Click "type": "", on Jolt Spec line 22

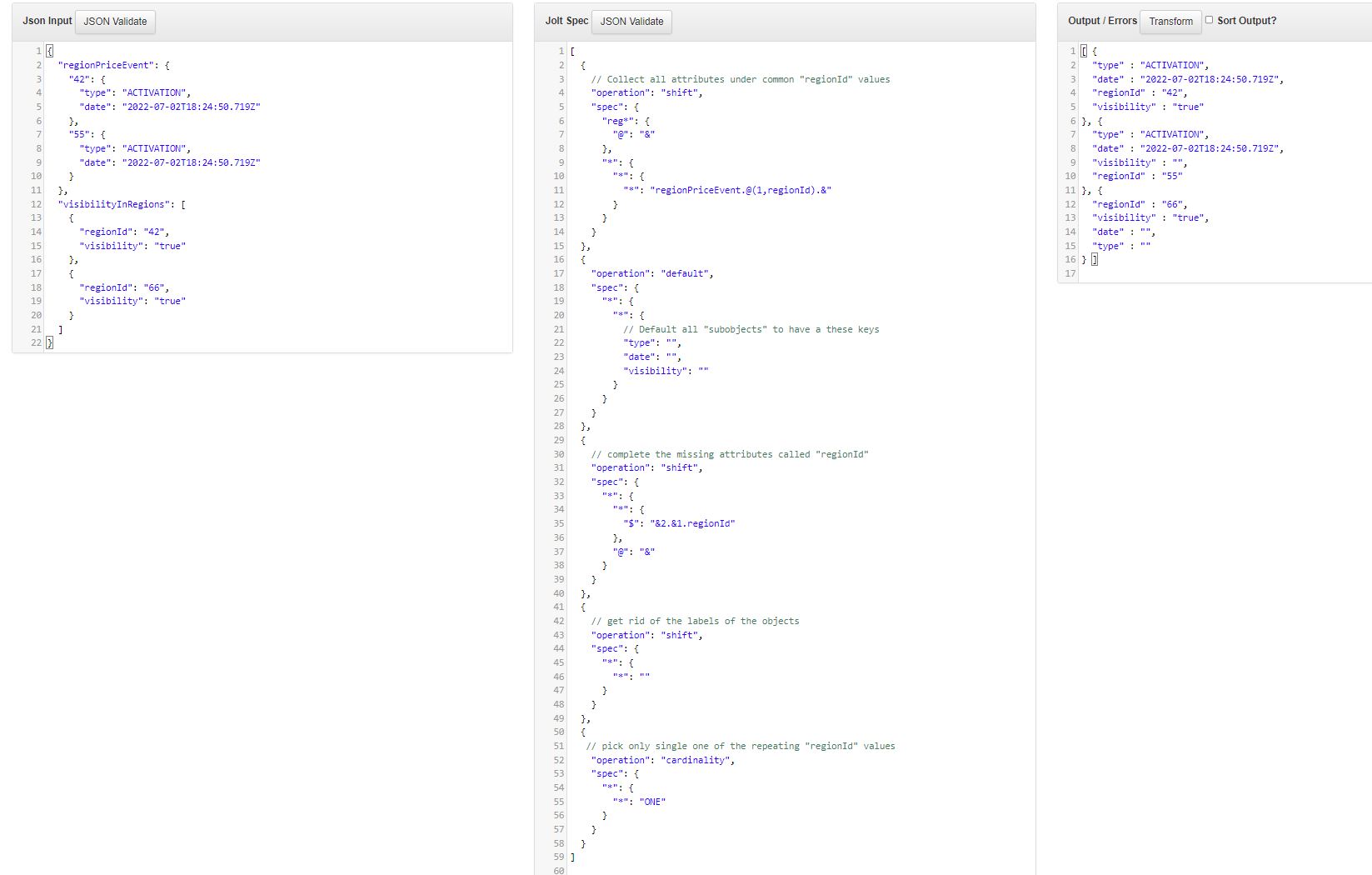[652, 342]
